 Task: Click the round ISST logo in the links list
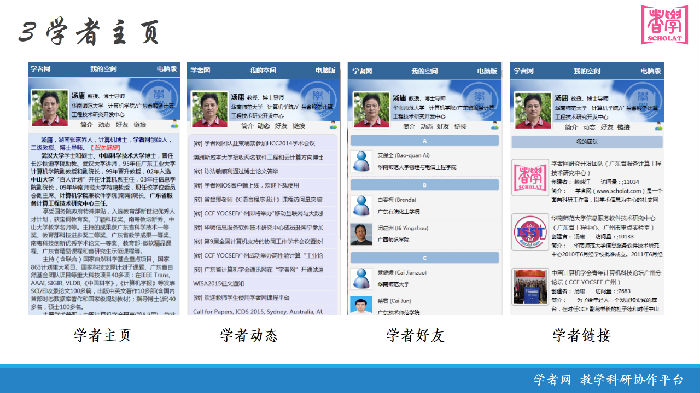530,232
